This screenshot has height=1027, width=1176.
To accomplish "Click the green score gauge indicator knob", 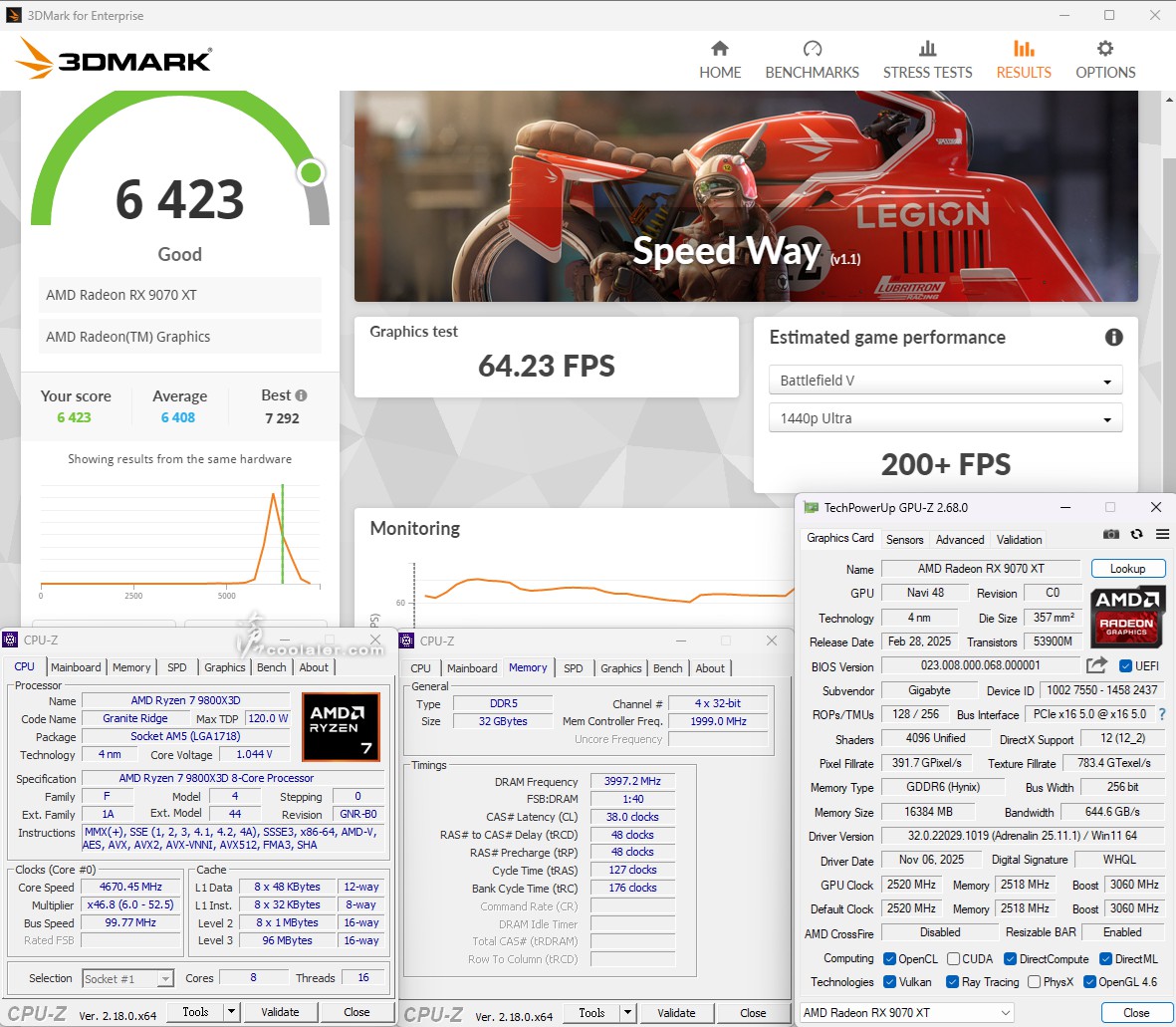I will (x=311, y=172).
